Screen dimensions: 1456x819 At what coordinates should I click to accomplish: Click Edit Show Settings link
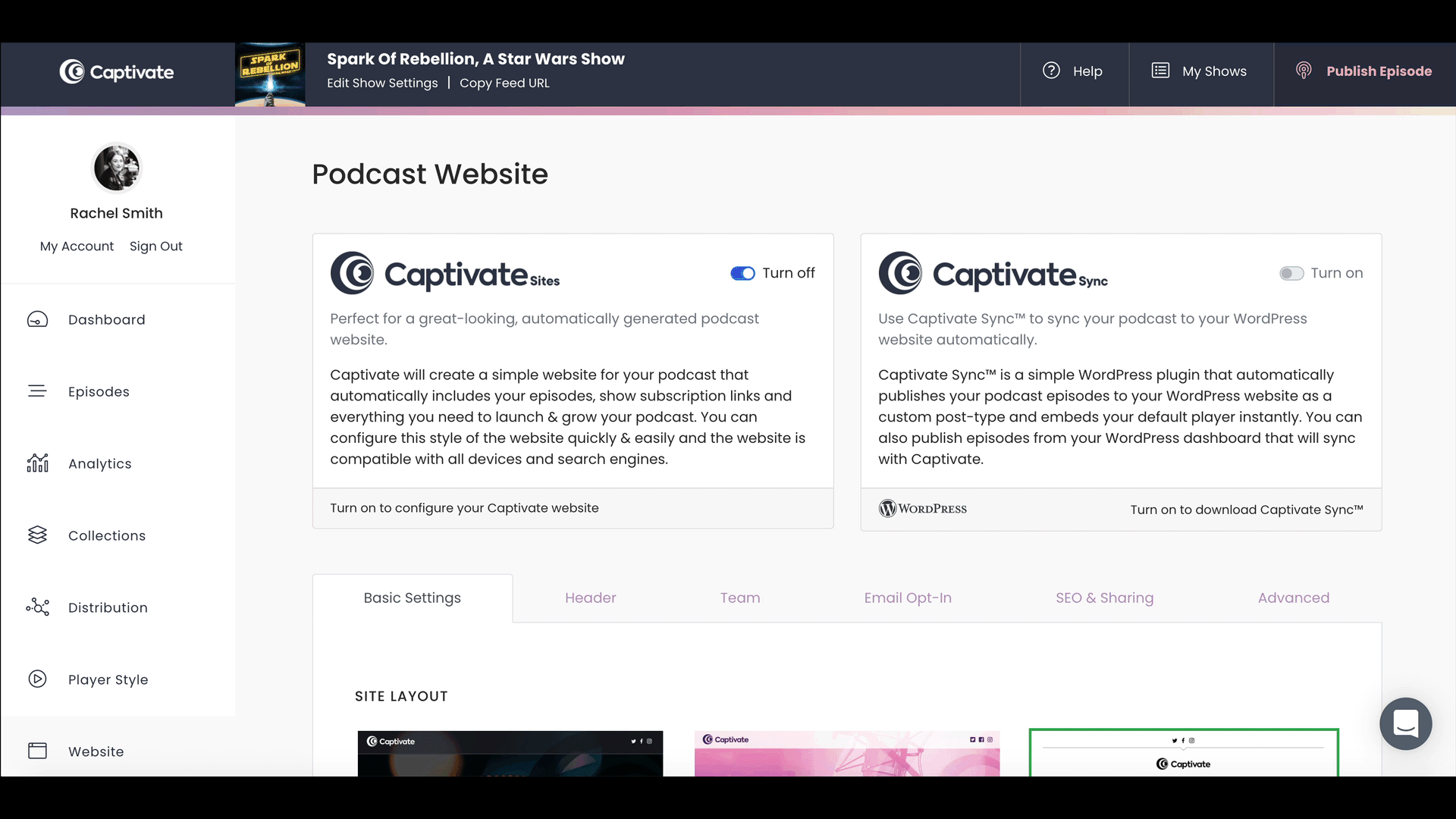coord(382,83)
